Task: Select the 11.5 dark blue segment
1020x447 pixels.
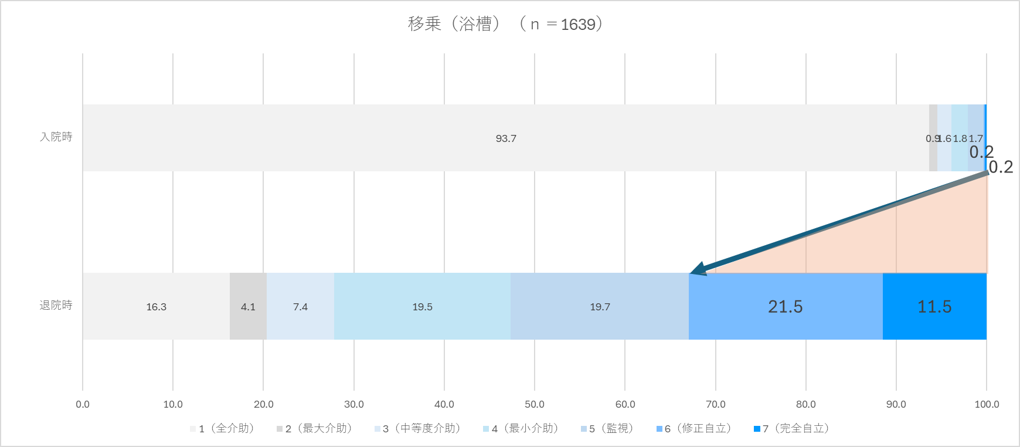Action: [x=935, y=306]
